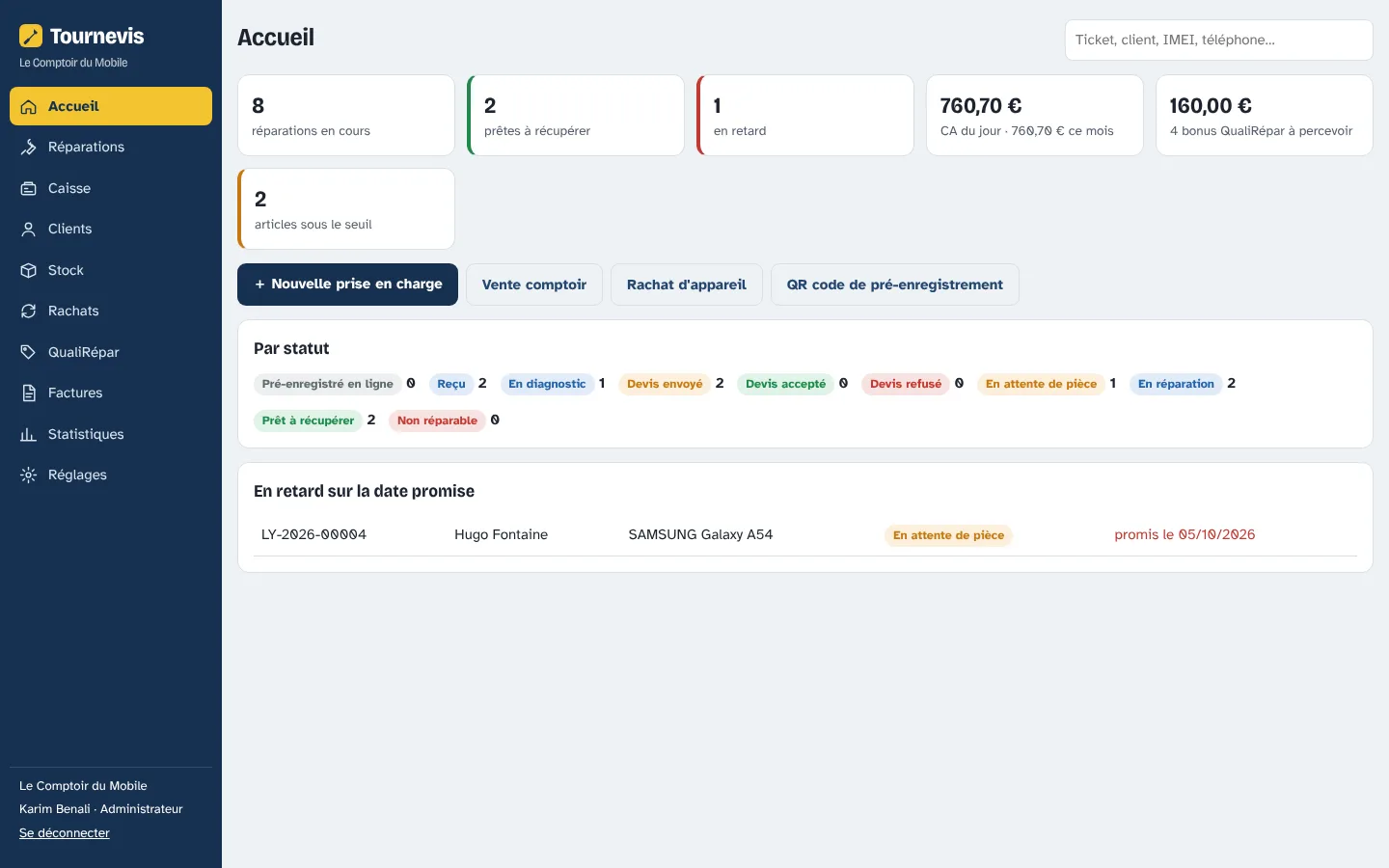Open ticket LY-2026-00004
The image size is (1389, 868).
click(x=313, y=534)
